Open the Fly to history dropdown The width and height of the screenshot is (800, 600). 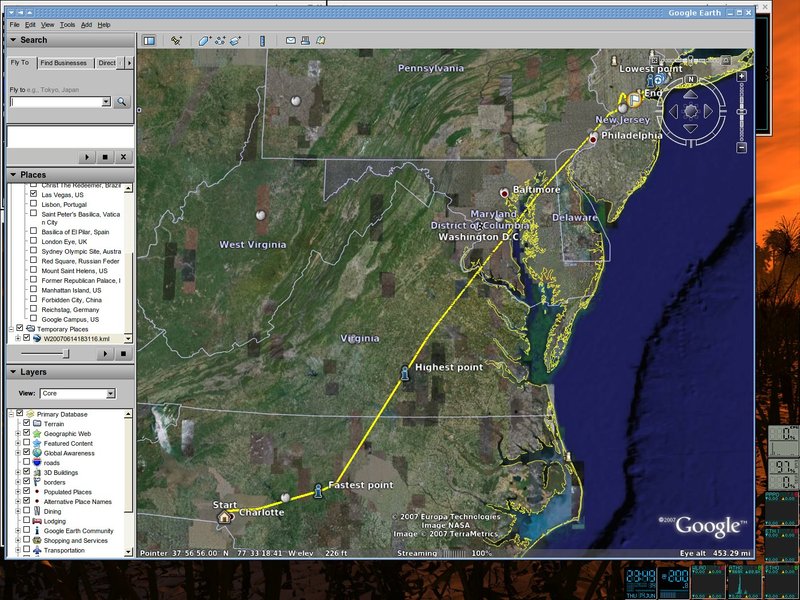(x=106, y=102)
